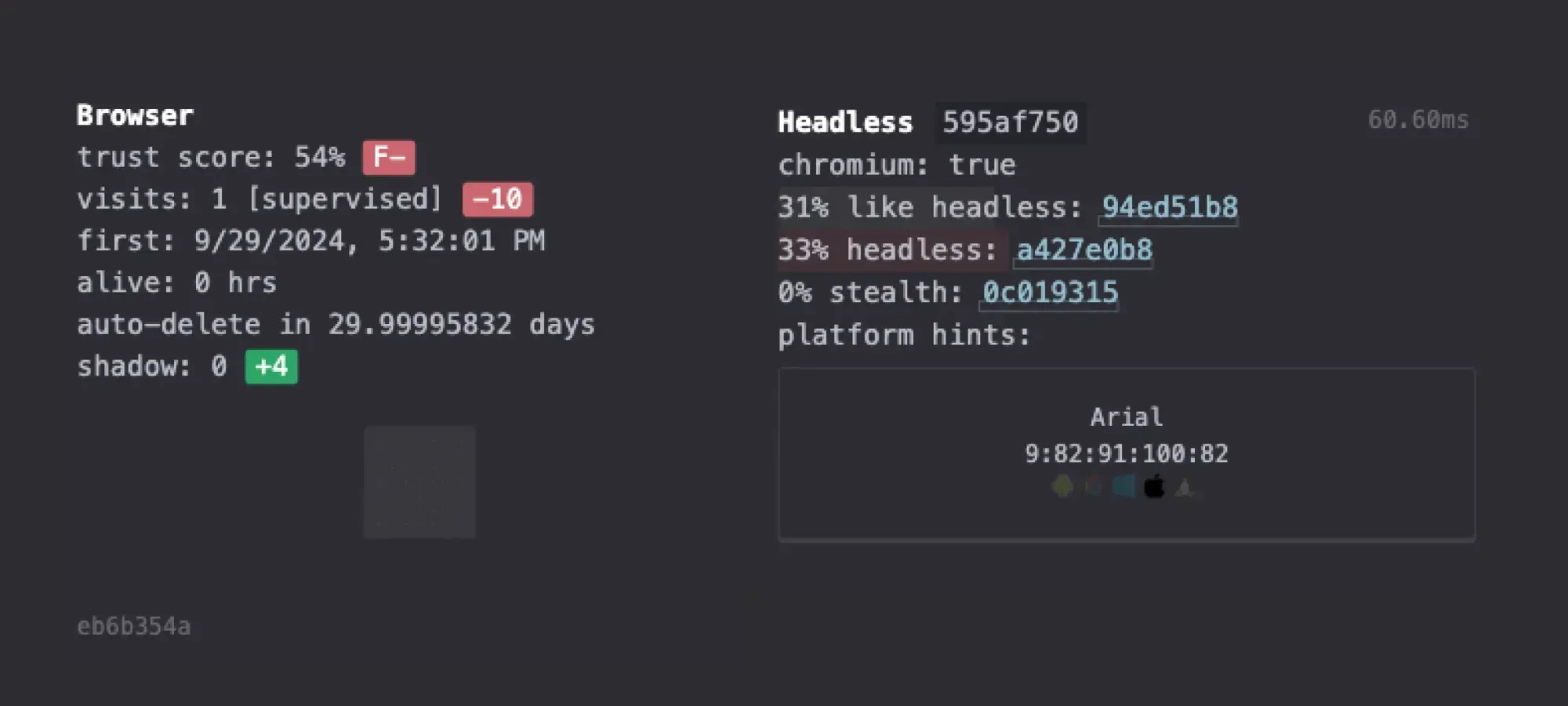Open the like headless hash 94ed51b8
The width and height of the screenshot is (1568, 706).
click(1169, 207)
